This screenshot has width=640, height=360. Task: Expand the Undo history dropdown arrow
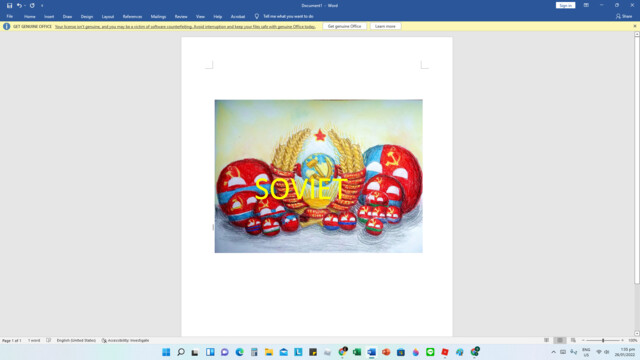click(x=24, y=6)
